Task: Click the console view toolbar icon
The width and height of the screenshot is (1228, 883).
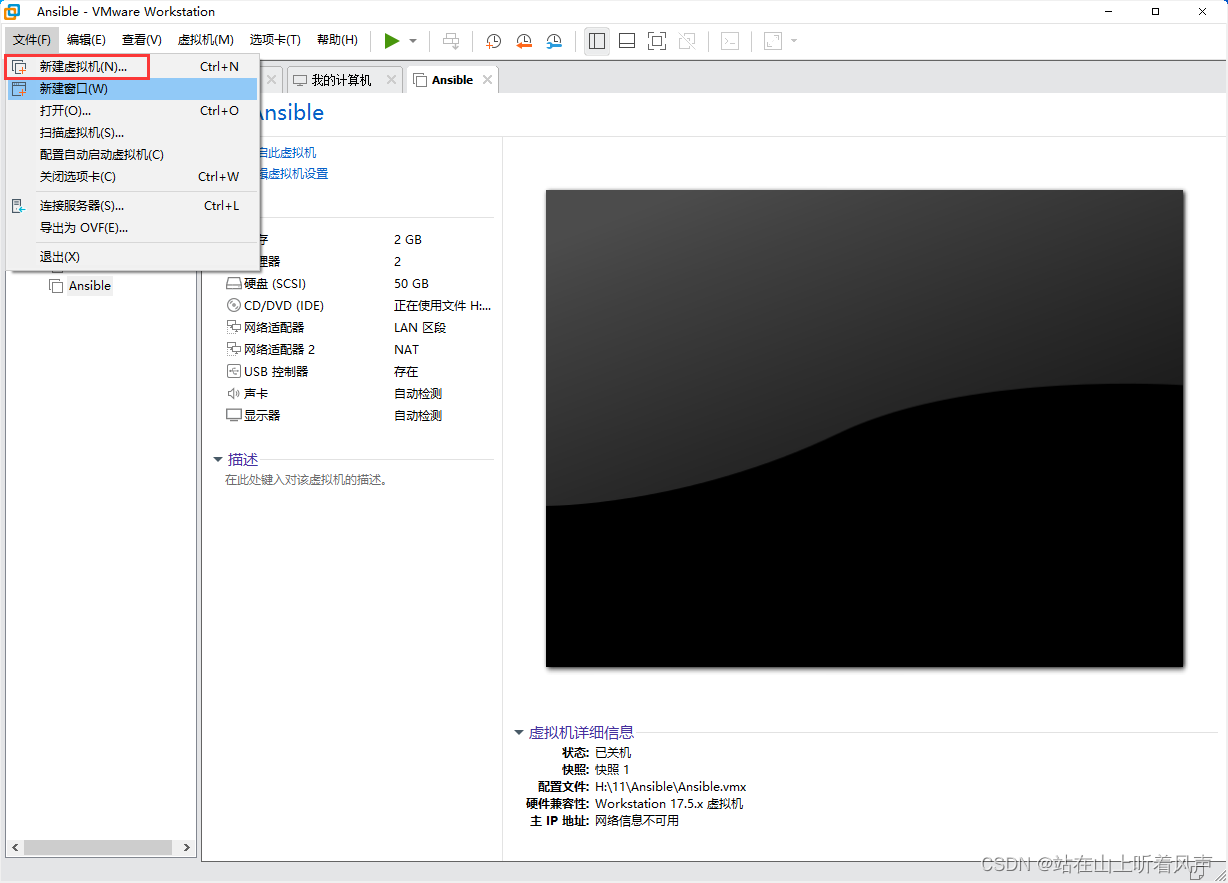Action: 731,41
